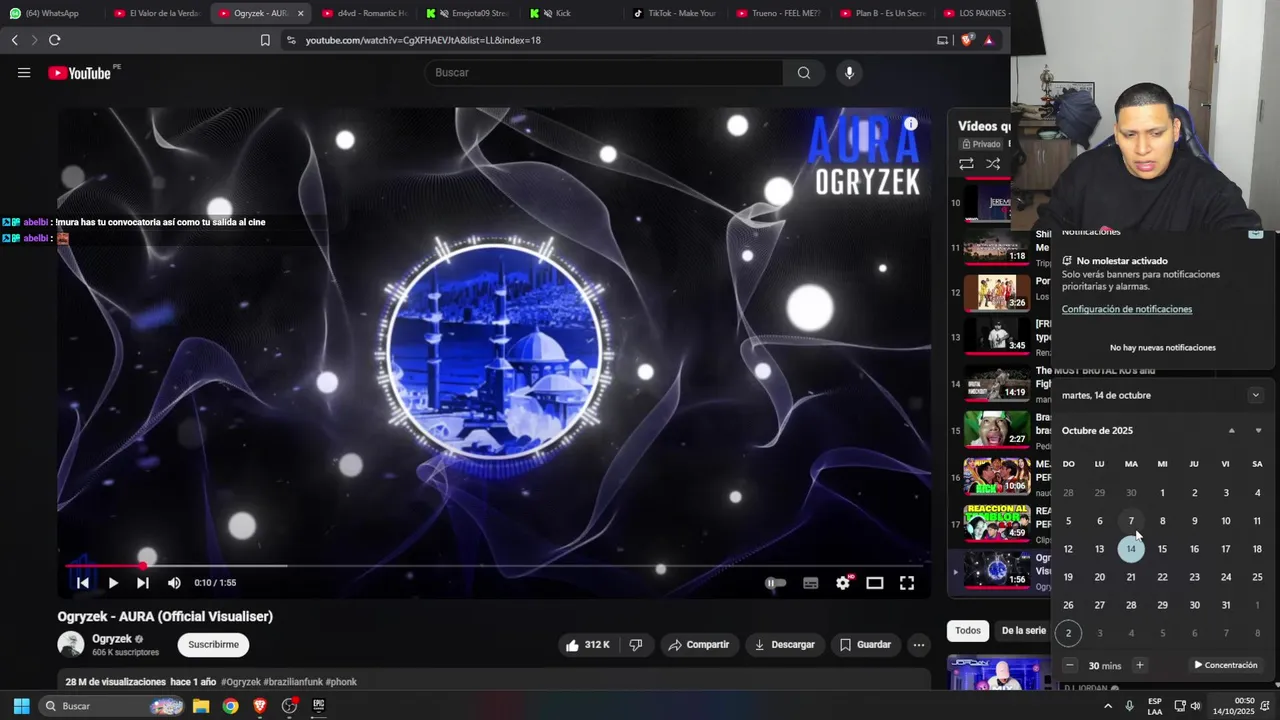Close the Ogryzek - AURA tab

point(300,13)
